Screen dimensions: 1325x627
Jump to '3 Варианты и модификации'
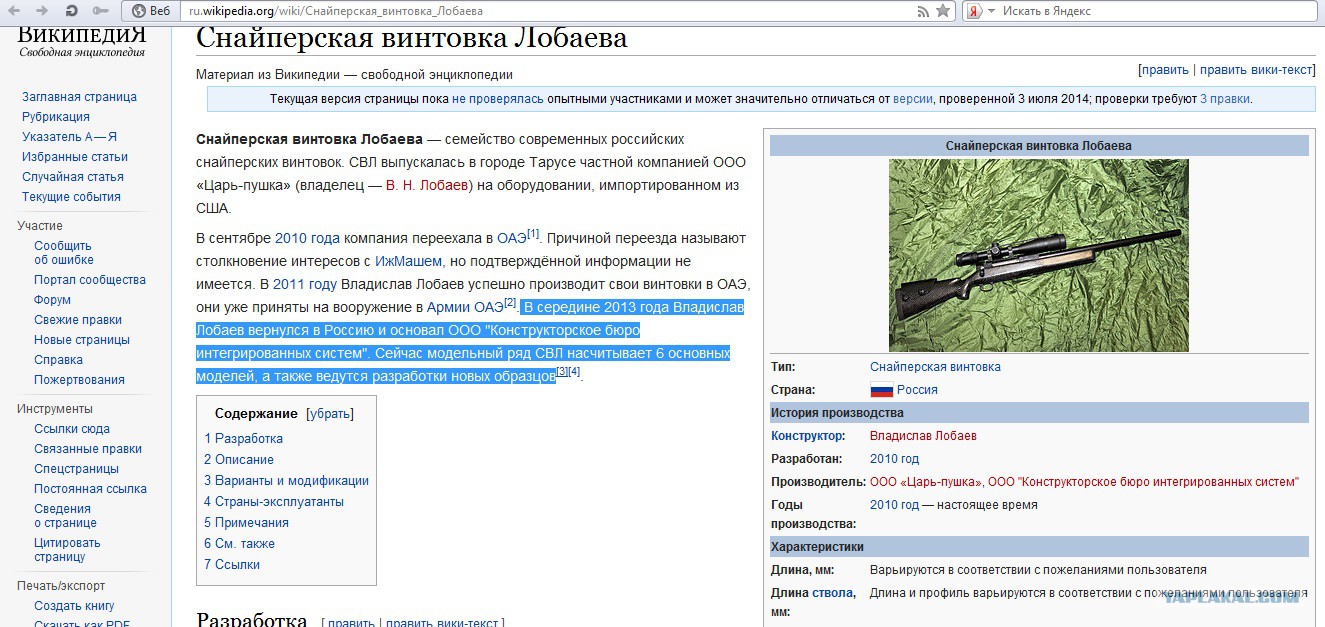286,481
